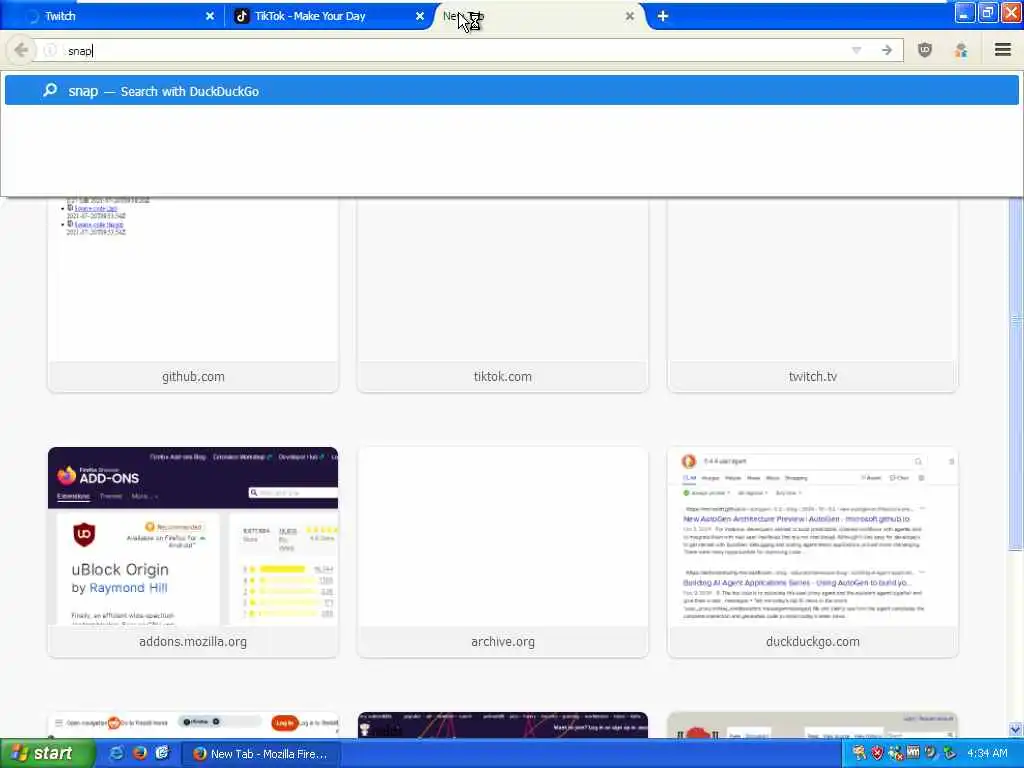Click inside the address bar containing 'snap'
Image resolution: width=1024 pixels, height=768 pixels.
(x=457, y=50)
